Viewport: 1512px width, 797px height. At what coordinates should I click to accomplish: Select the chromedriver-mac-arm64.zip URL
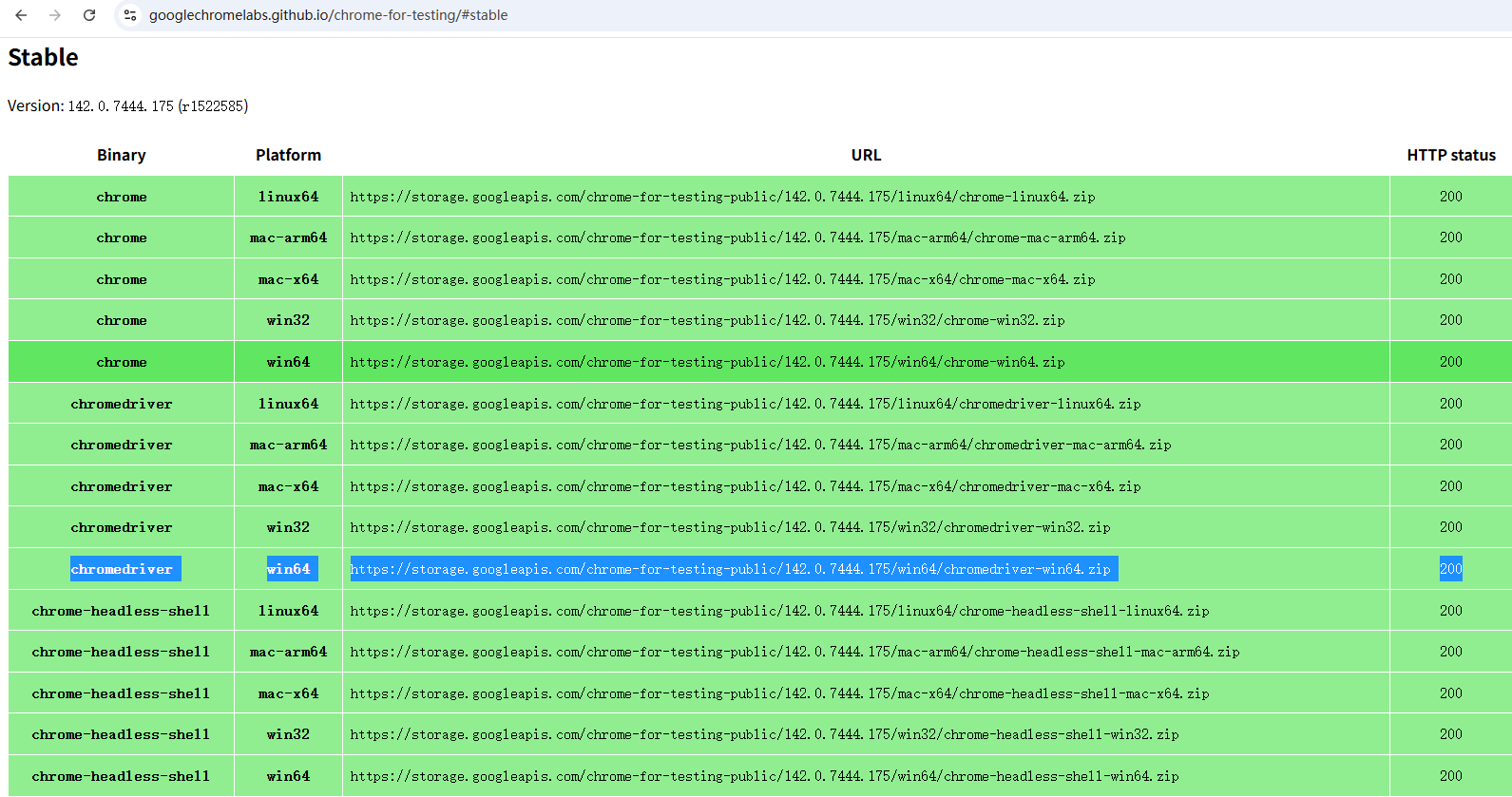(760, 445)
